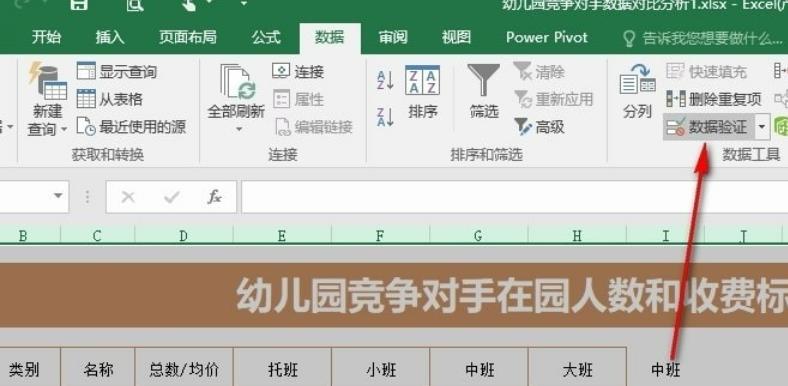Screen dimensions: 788x386
Task: Open the 新建查询 new query menu
Action: coord(48,100)
